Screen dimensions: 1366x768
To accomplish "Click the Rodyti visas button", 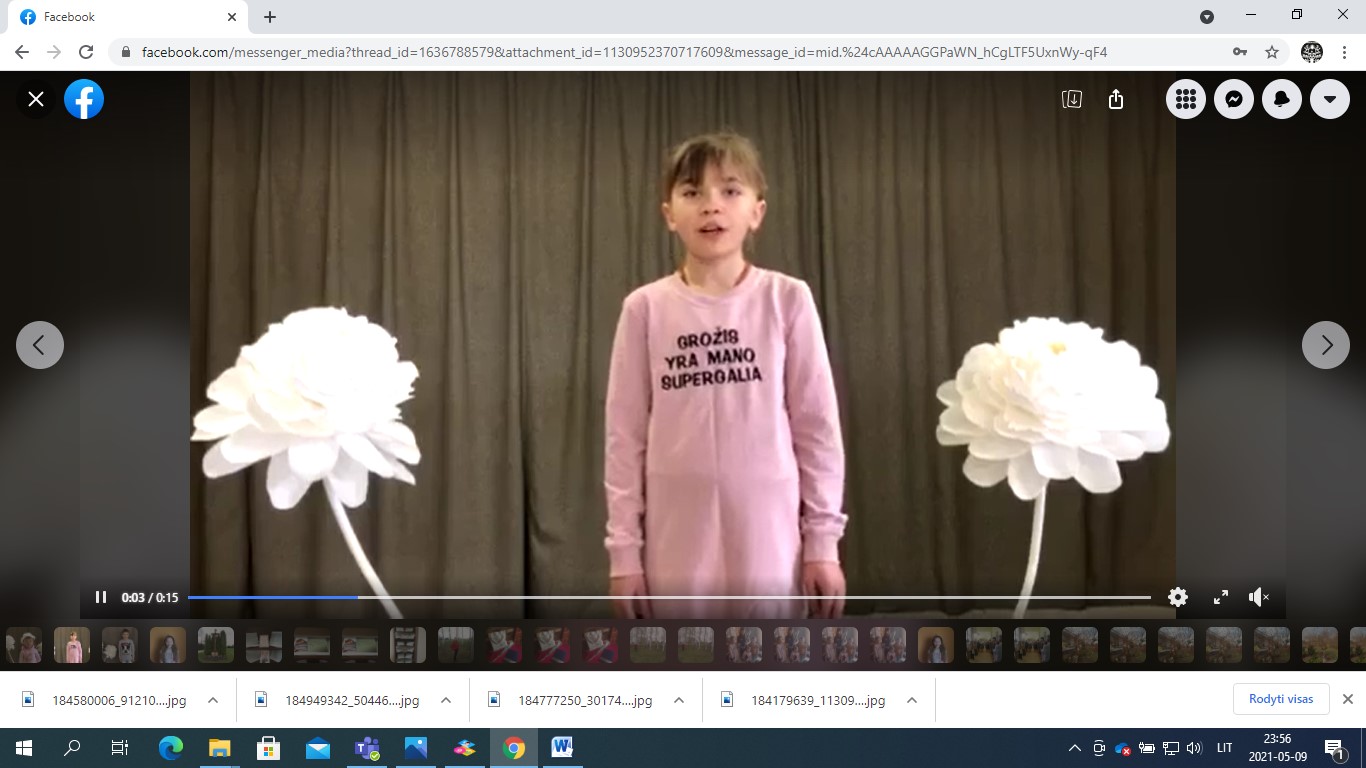I will (1281, 699).
